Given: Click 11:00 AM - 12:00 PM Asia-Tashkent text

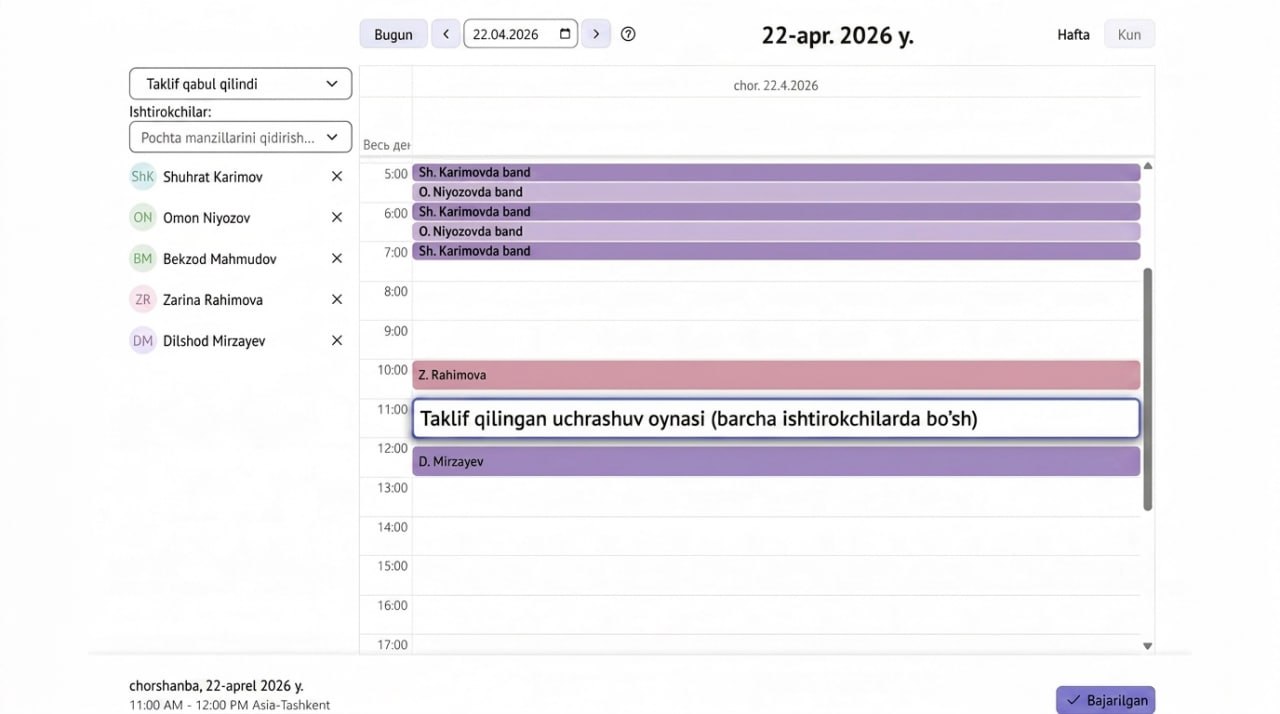Looking at the screenshot, I should pos(230,705).
